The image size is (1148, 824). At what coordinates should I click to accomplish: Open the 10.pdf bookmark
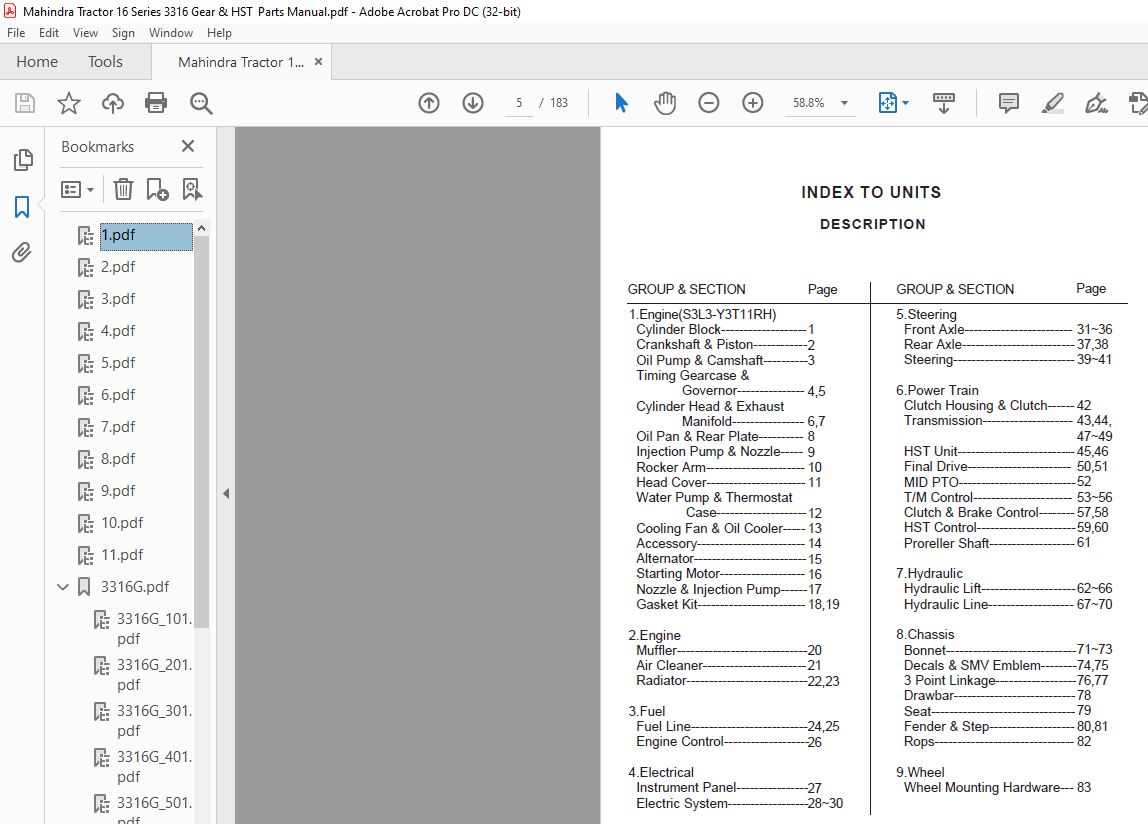122,523
